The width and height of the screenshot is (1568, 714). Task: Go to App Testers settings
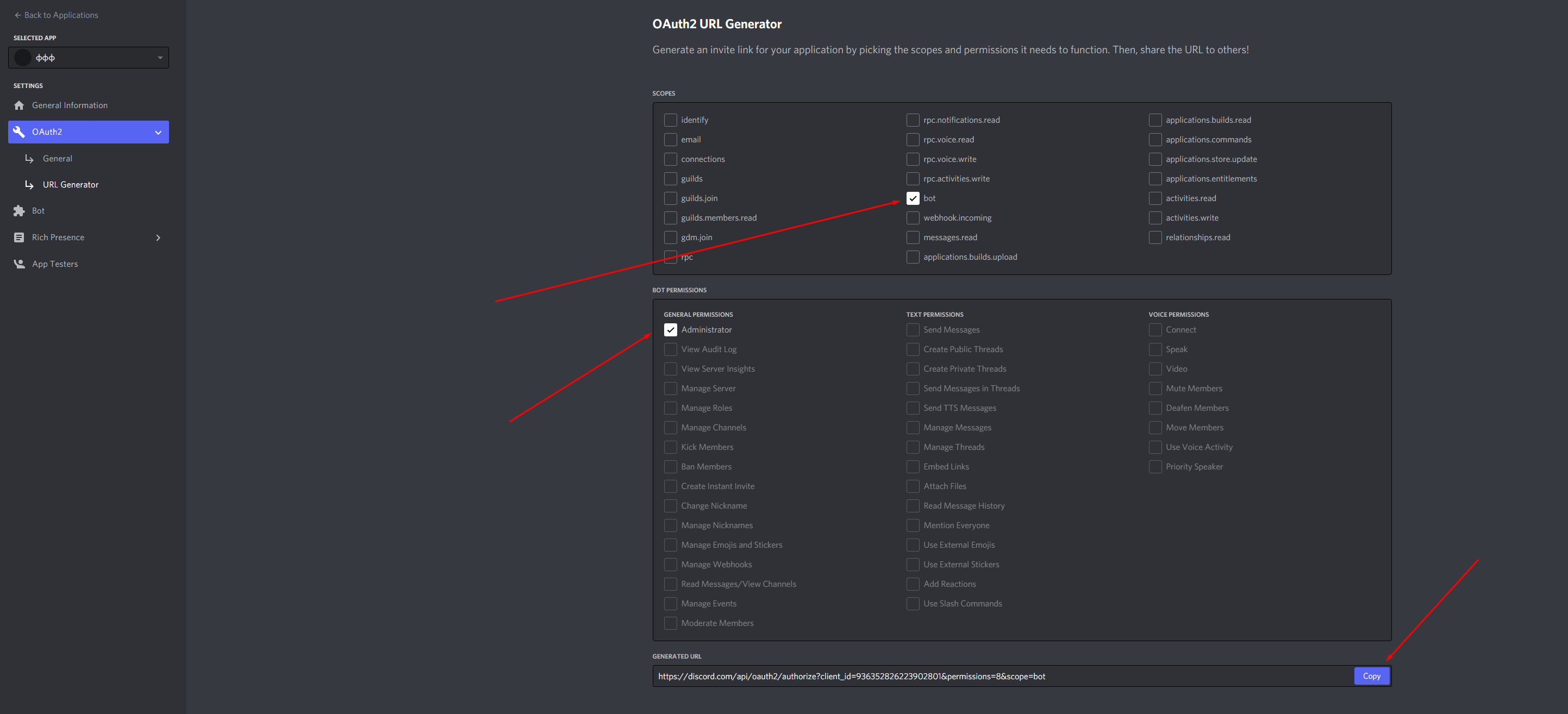(x=55, y=264)
